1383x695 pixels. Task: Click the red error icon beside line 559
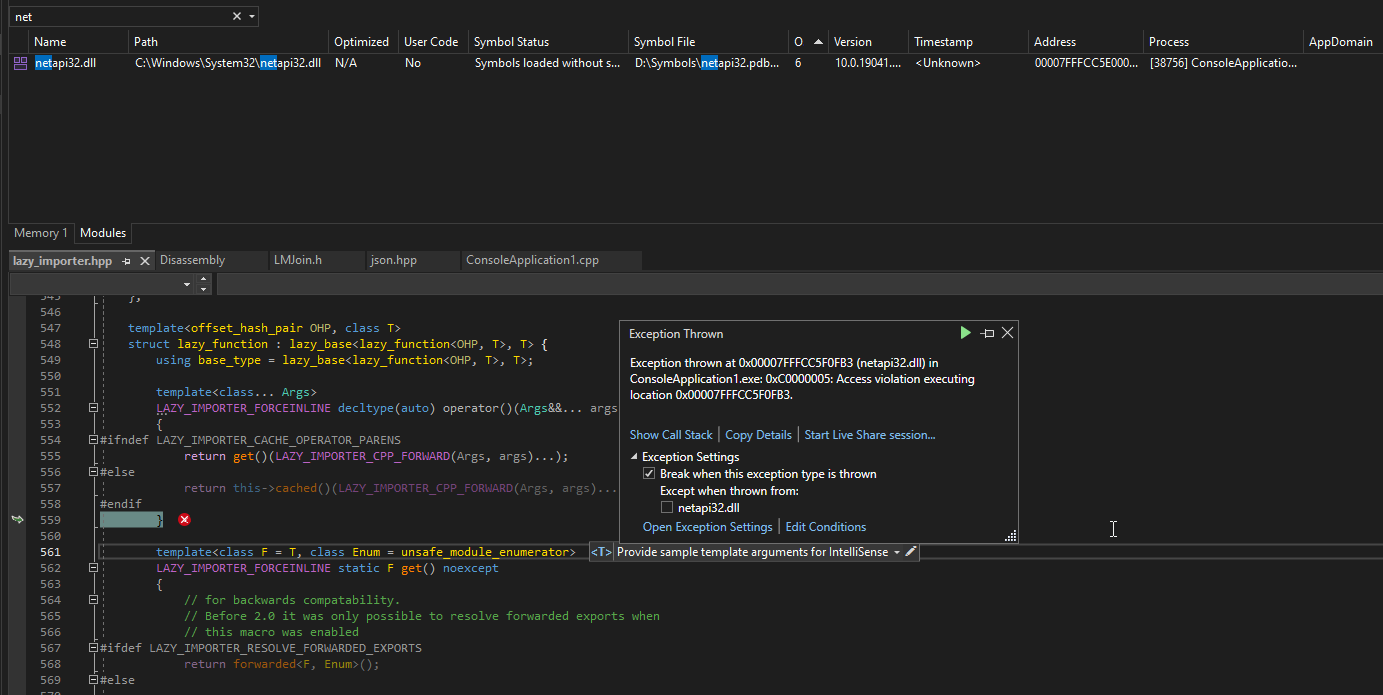183,519
